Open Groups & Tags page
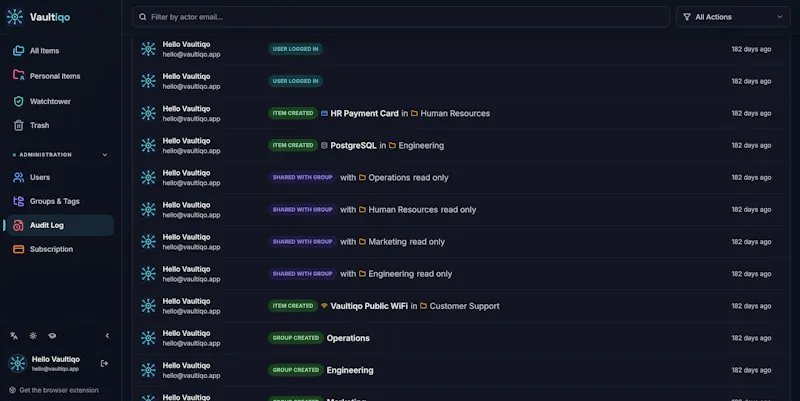Screen dimensions: 800x401 pyautogui.click(x=60, y=201)
